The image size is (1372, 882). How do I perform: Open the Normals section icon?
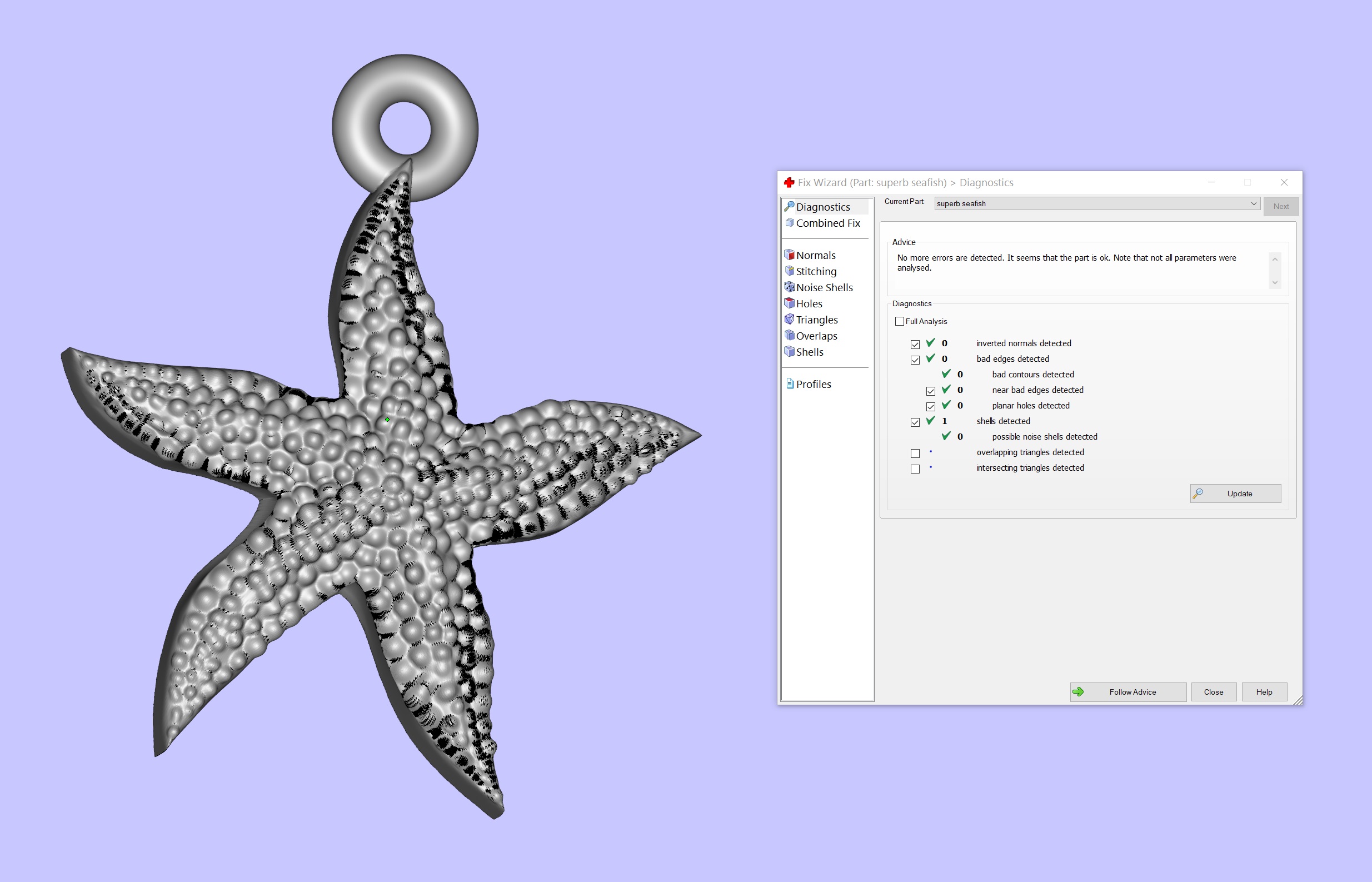pyautogui.click(x=789, y=255)
